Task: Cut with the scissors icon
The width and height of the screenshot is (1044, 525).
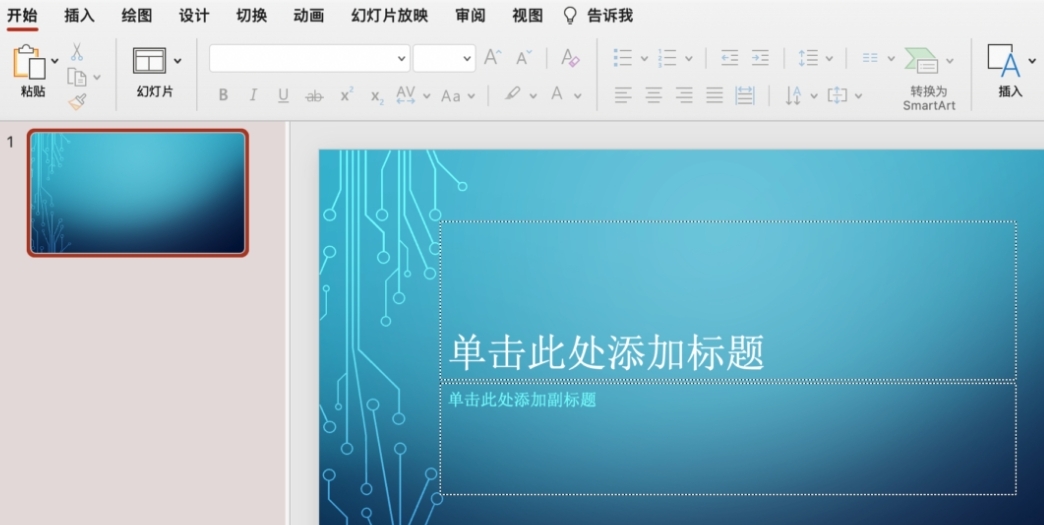Action: click(x=77, y=52)
